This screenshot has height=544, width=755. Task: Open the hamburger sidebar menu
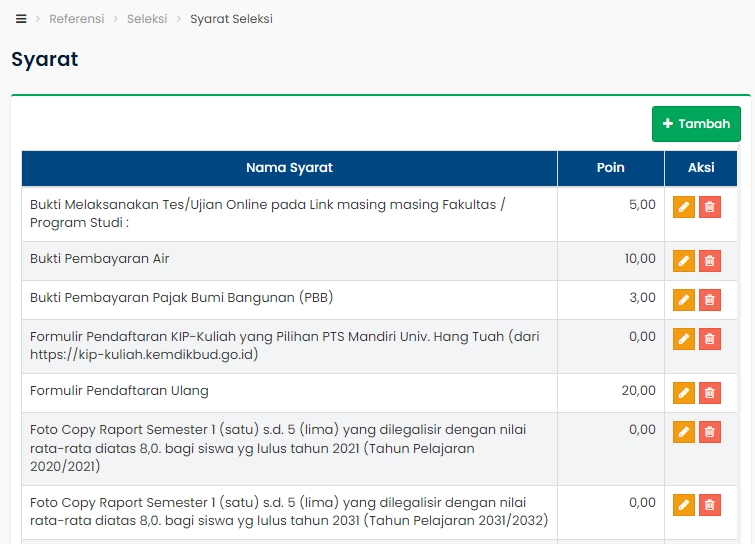(x=21, y=19)
